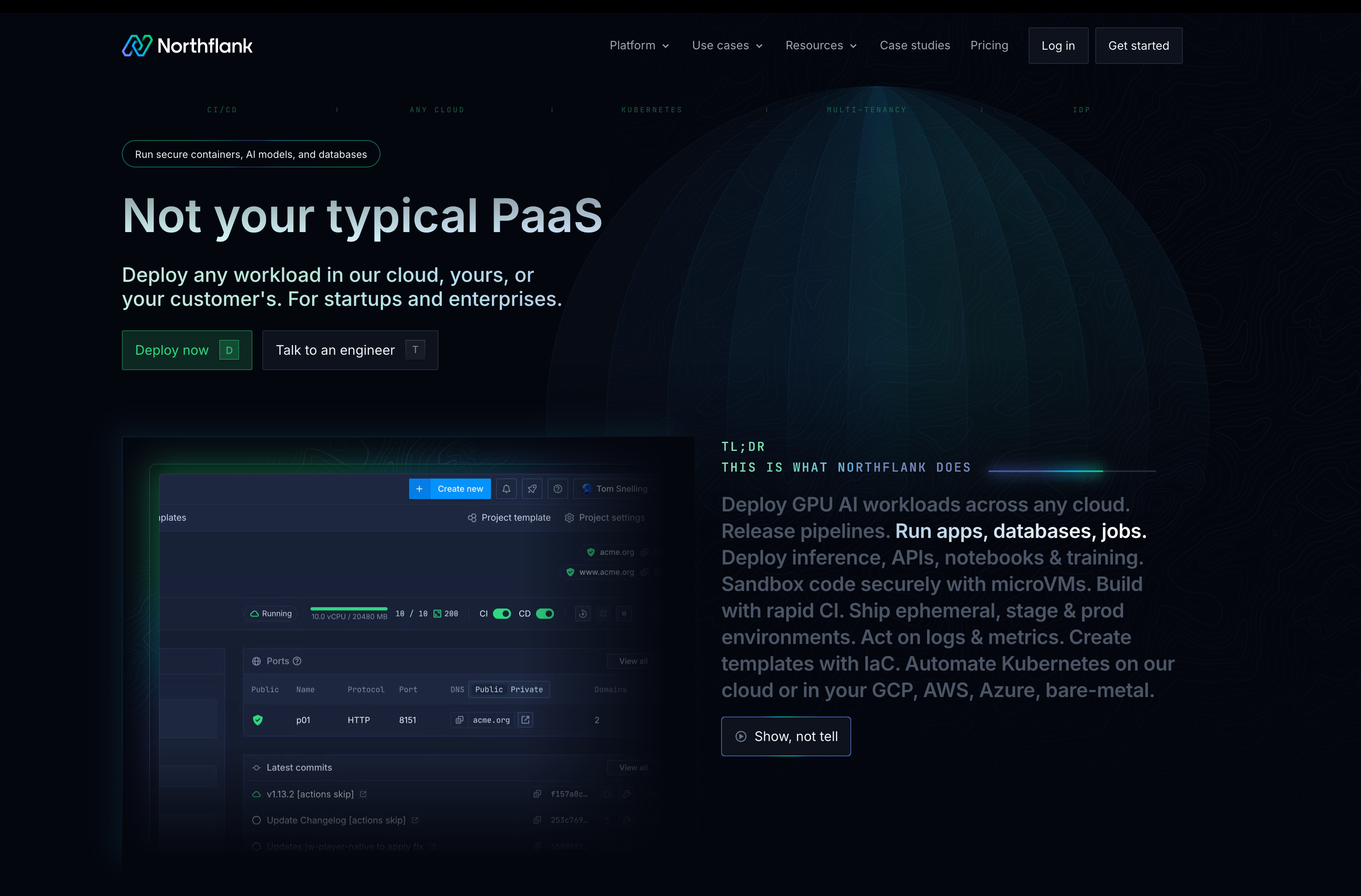
Task: Click the Deploy now button
Action: point(186,350)
